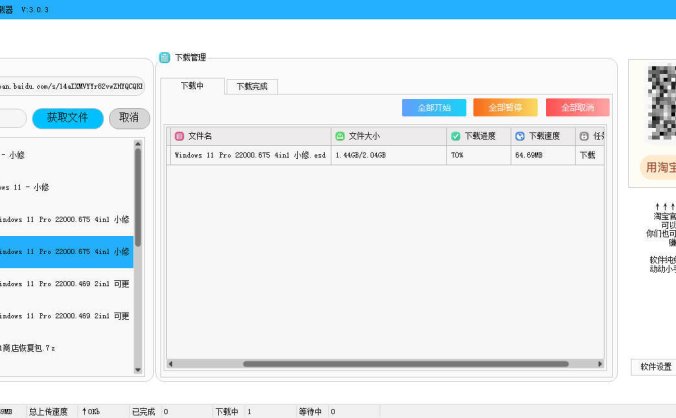The height and width of the screenshot is (418, 676).
Task: Select highlighted Windows 11 Pro 22000.675 4in1 row
Action: click(66, 252)
